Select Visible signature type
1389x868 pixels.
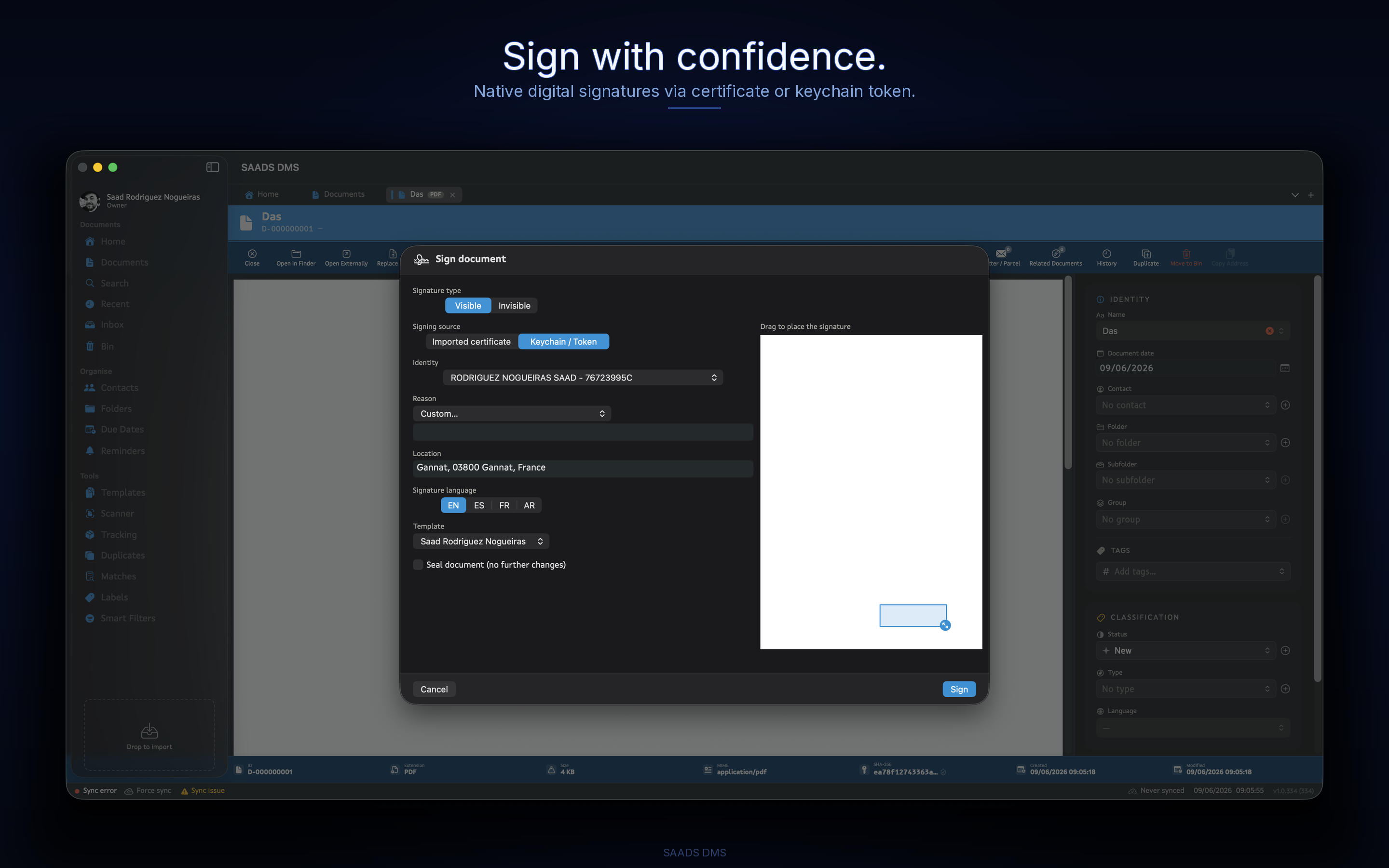(468, 305)
